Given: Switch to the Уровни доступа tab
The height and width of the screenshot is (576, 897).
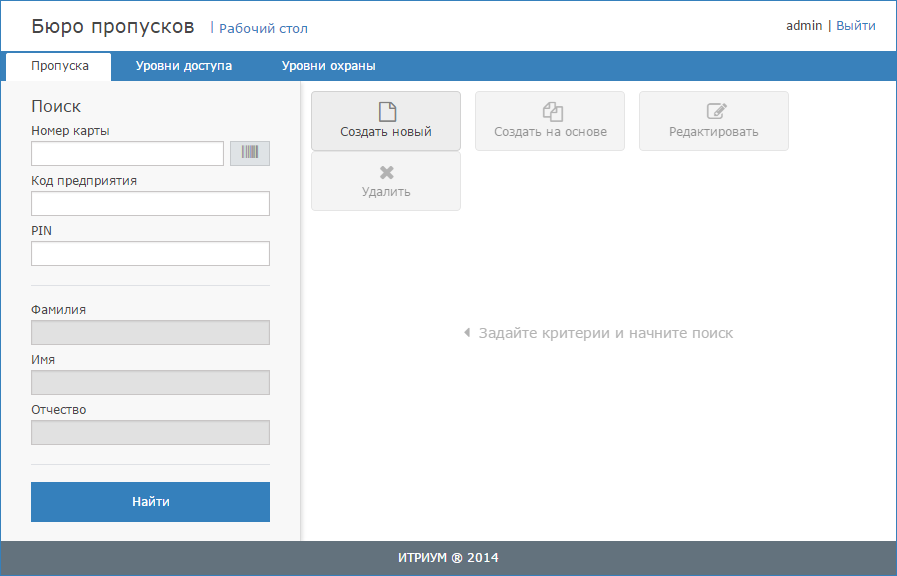Looking at the screenshot, I should click(184, 66).
